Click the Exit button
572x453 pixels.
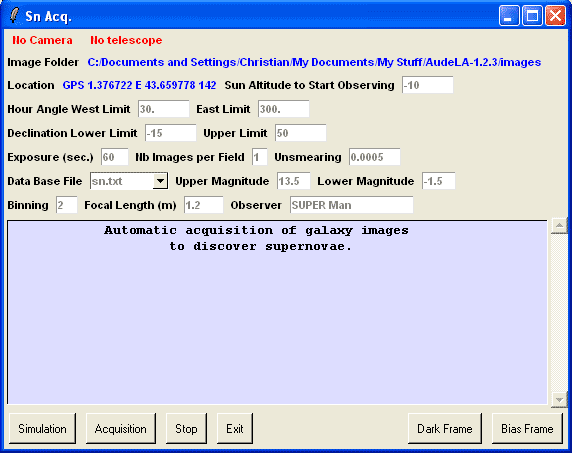(x=235, y=429)
